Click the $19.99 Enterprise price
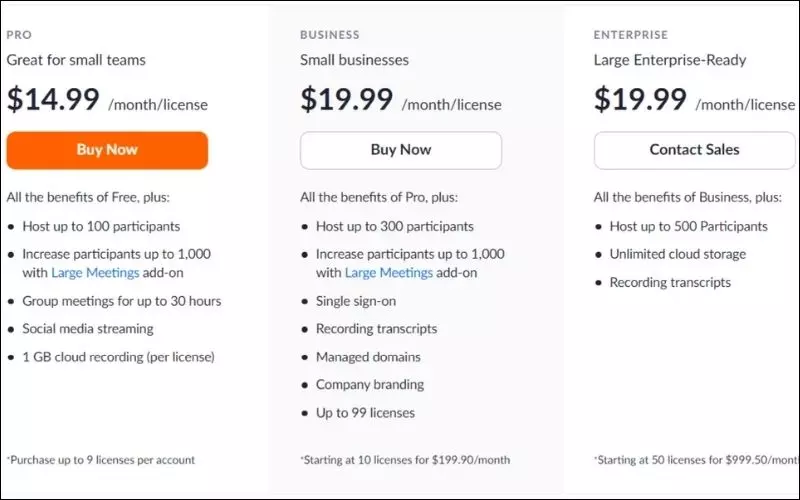Image resolution: width=800 pixels, height=500 pixels. (640, 99)
